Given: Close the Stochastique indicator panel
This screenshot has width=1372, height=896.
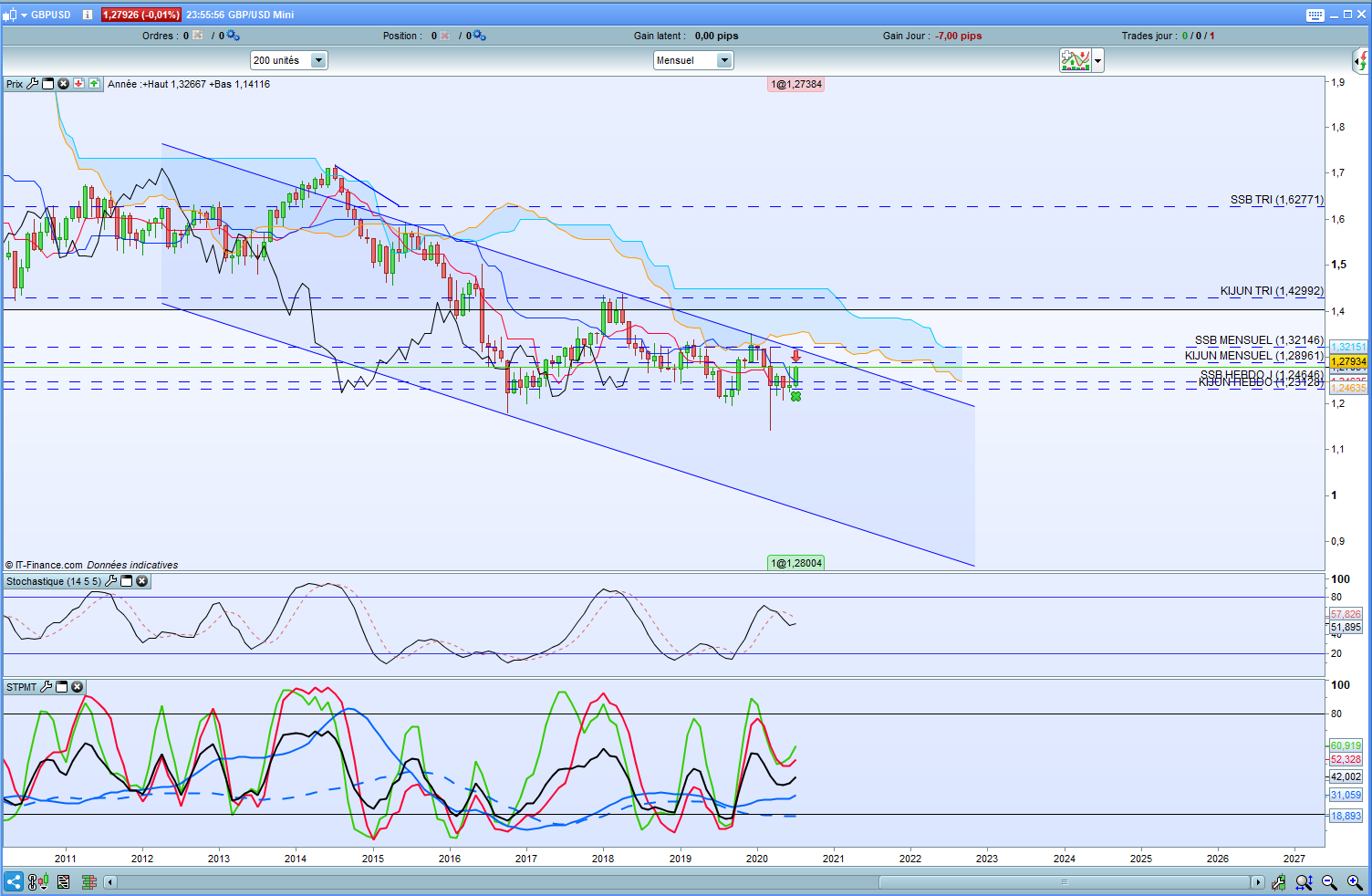Looking at the screenshot, I should [x=142, y=581].
